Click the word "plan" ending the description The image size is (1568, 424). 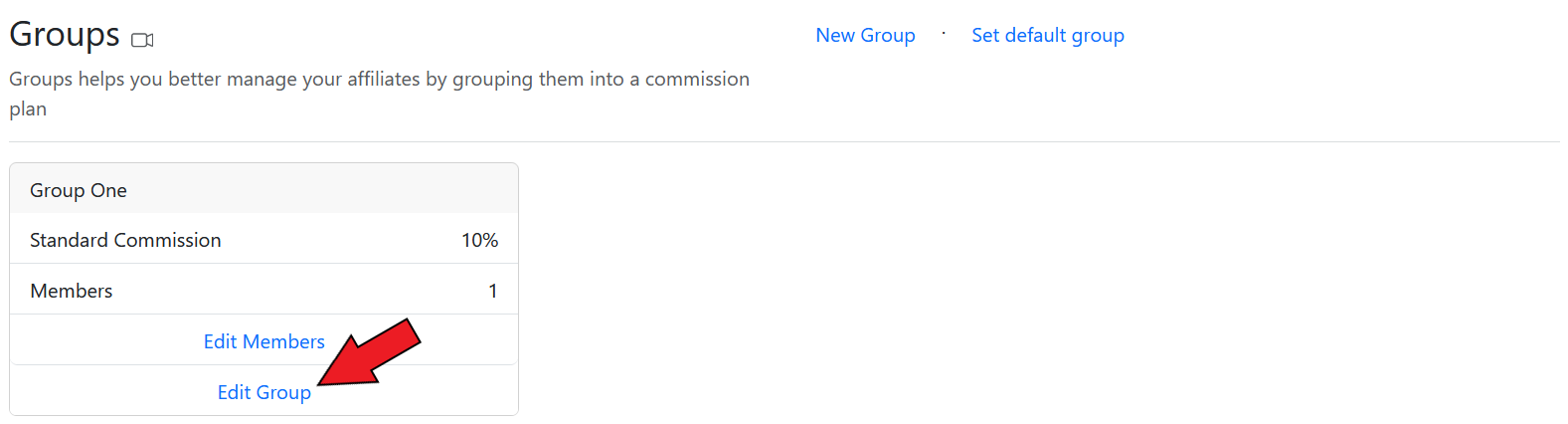28,109
